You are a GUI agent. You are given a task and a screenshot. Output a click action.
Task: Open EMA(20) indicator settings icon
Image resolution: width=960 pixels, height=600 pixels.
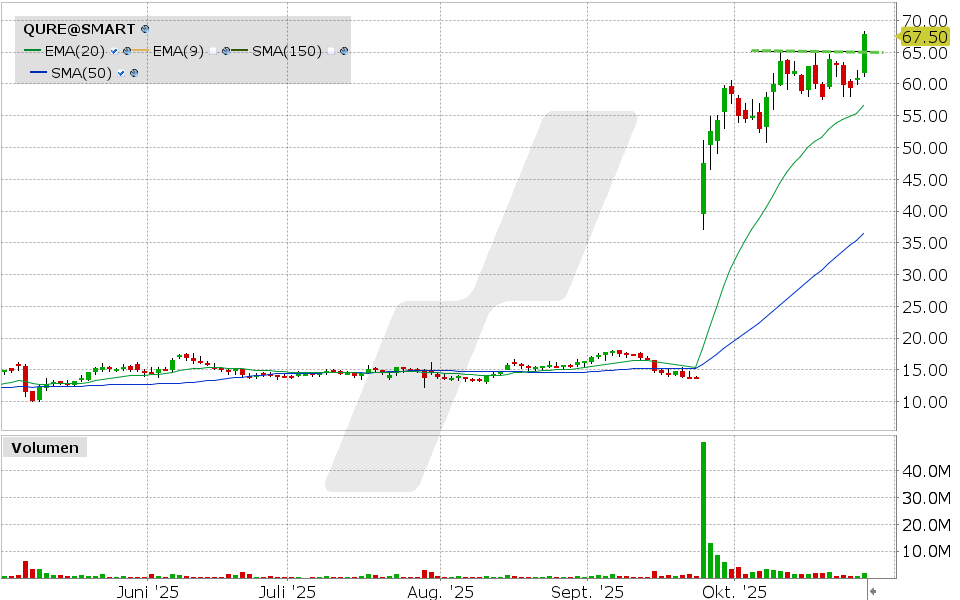click(x=127, y=51)
